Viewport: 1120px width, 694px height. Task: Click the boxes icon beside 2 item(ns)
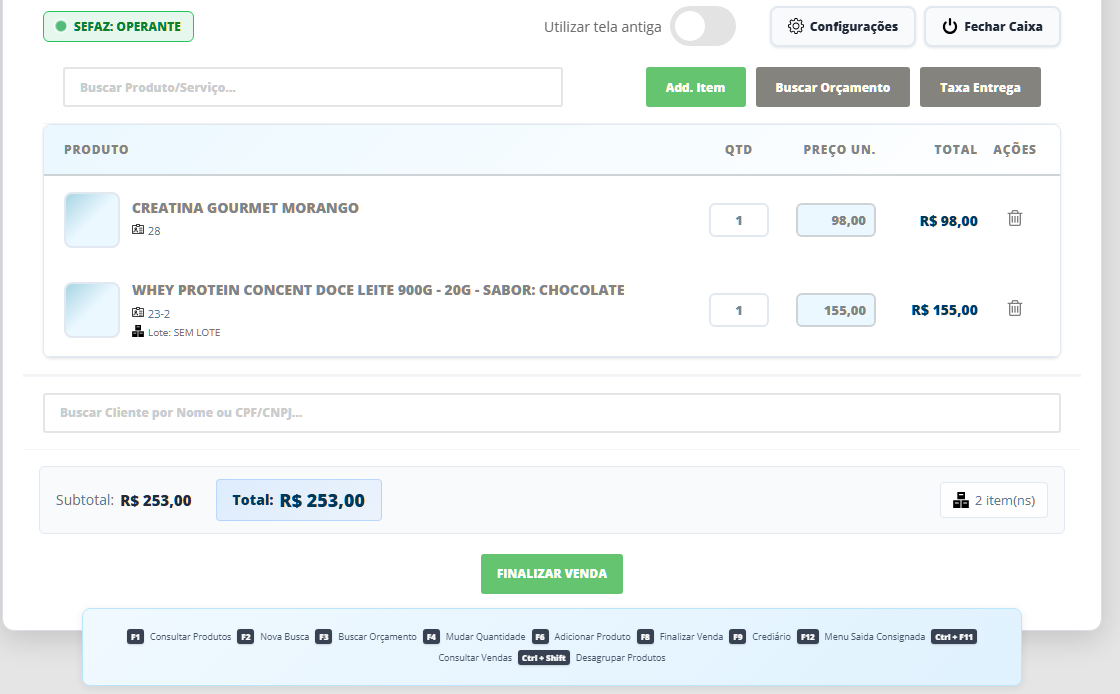click(x=961, y=500)
